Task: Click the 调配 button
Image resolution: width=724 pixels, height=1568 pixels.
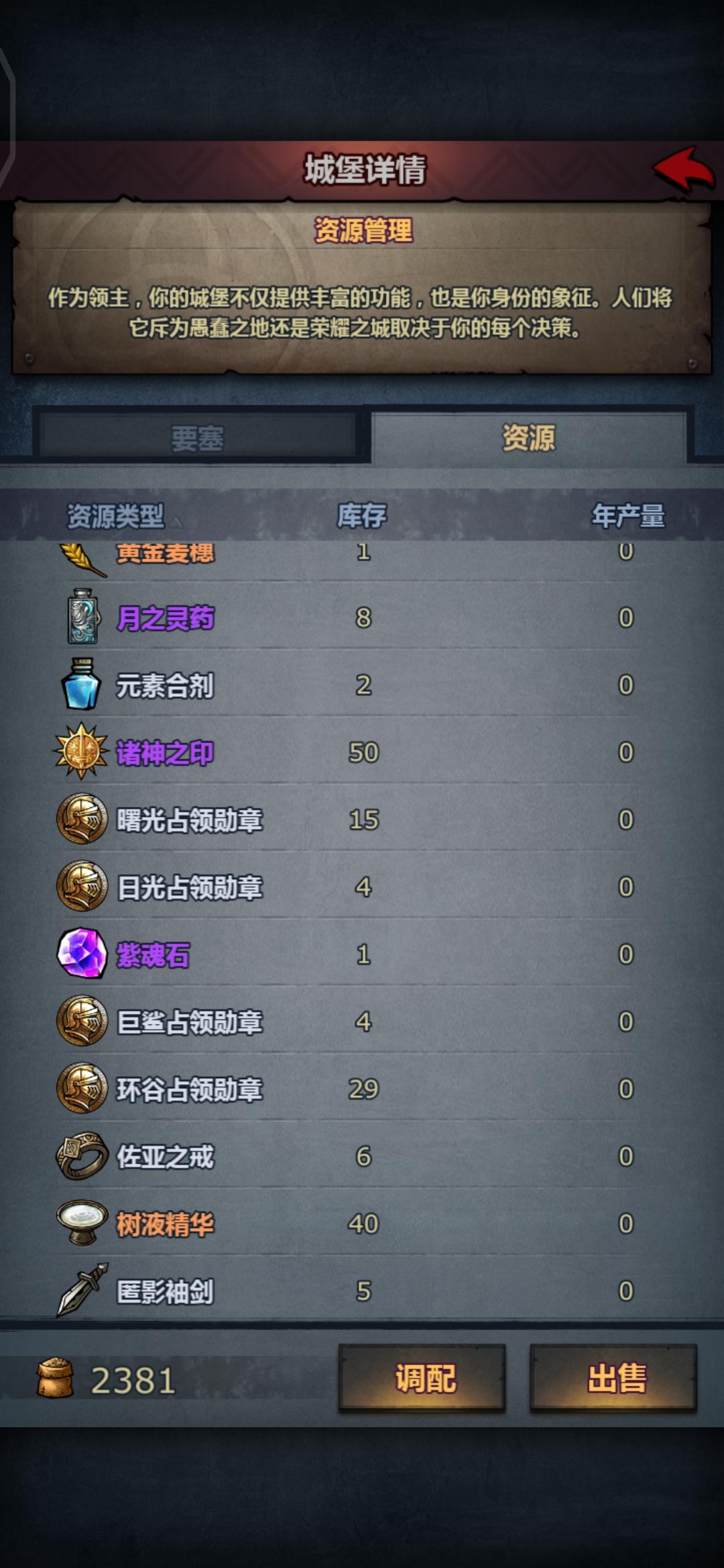Action: click(x=422, y=1378)
